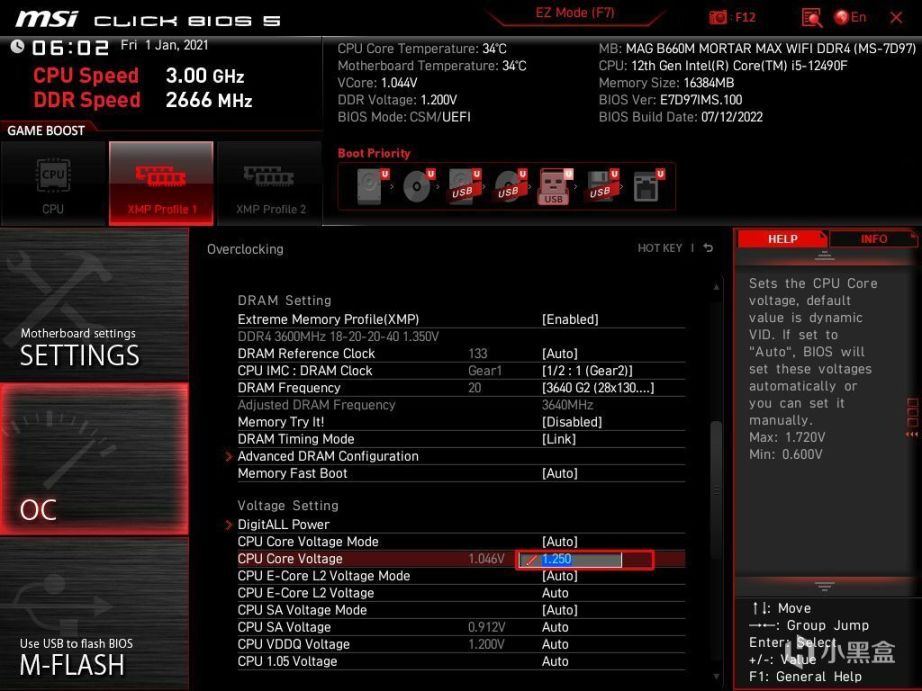The height and width of the screenshot is (691, 922).
Task: Open the BIOS search magnifier icon
Action: (811, 18)
